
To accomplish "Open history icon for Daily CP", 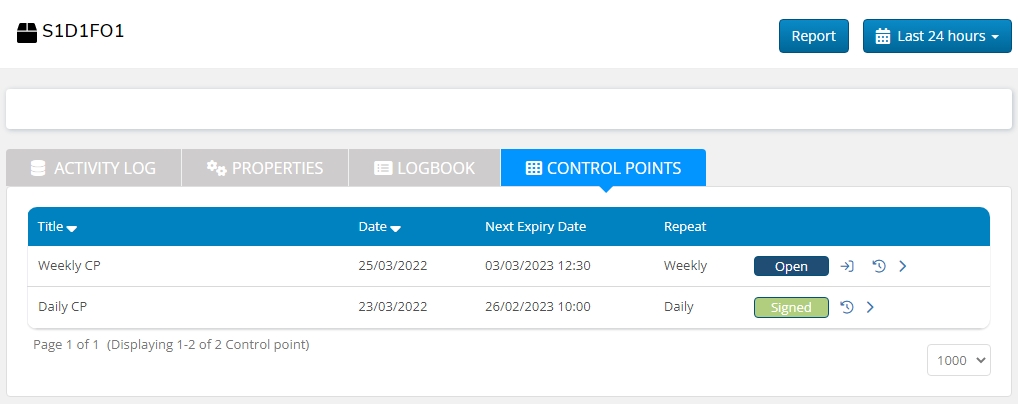I will pos(846,307).
